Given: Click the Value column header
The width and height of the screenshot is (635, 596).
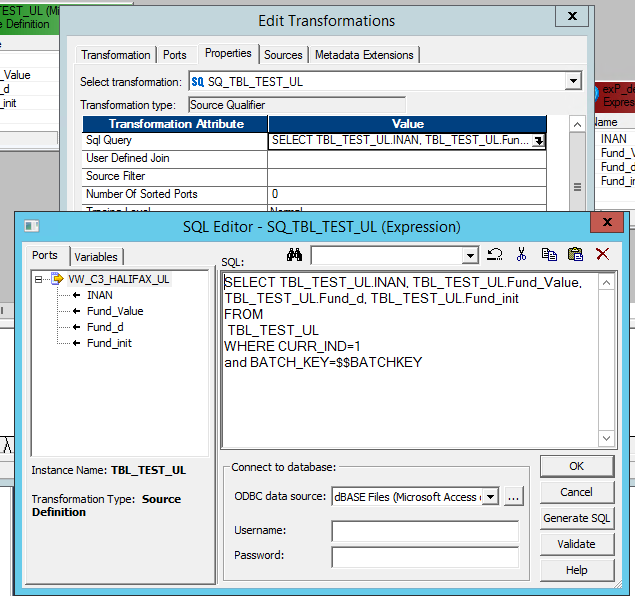Looking at the screenshot, I should [407, 124].
